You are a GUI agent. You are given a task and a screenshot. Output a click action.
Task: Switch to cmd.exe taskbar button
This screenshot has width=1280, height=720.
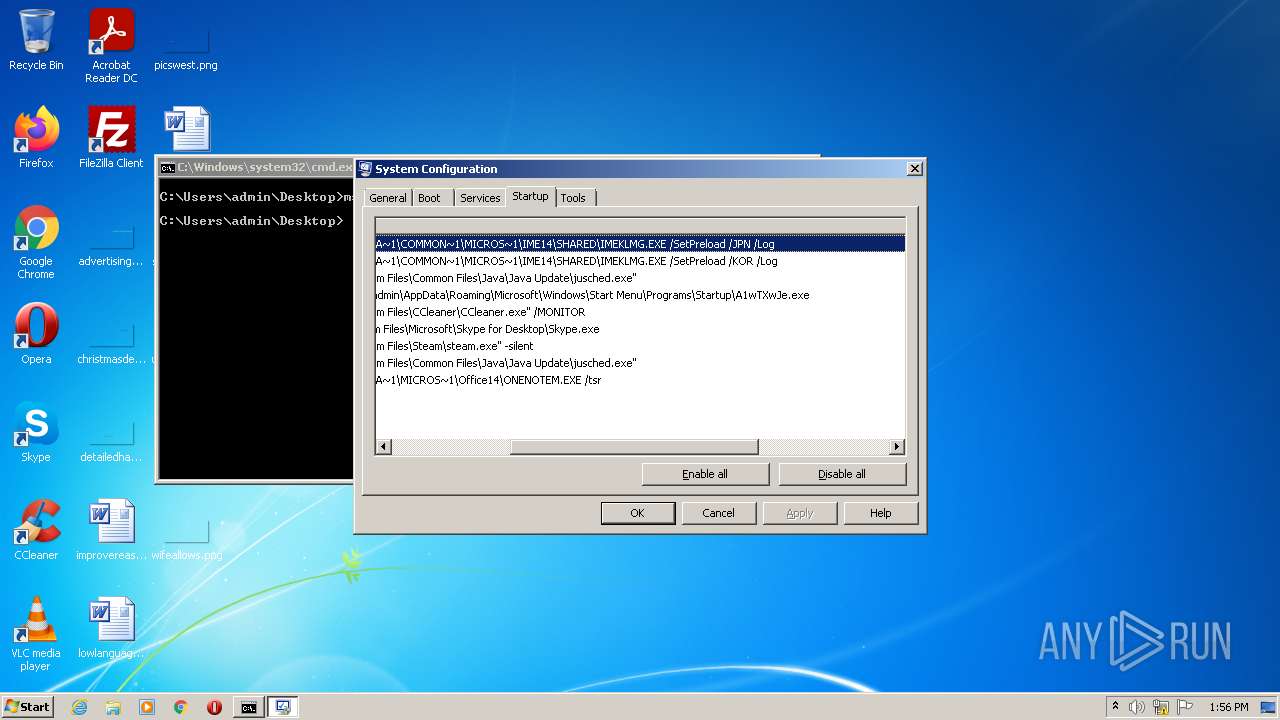point(248,707)
